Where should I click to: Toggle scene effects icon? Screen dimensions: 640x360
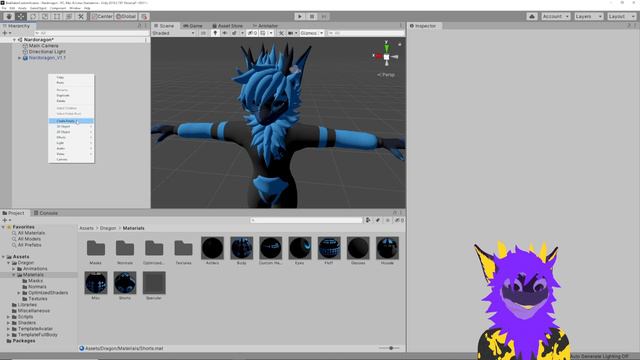pos(234,33)
